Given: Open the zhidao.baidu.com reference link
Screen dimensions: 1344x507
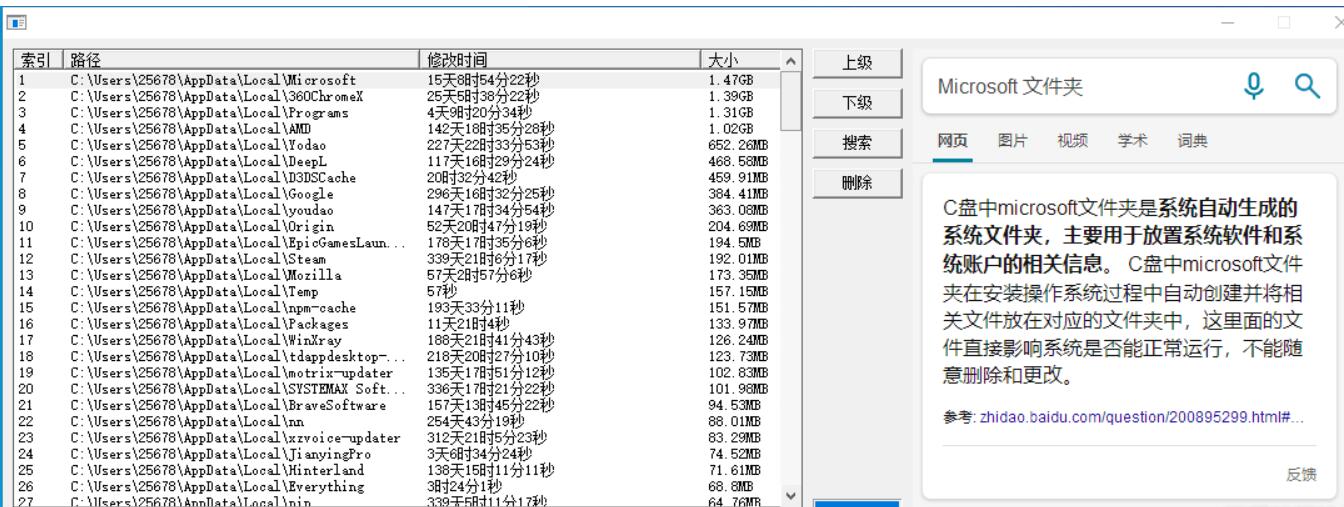Looking at the screenshot, I should coord(1142,415).
